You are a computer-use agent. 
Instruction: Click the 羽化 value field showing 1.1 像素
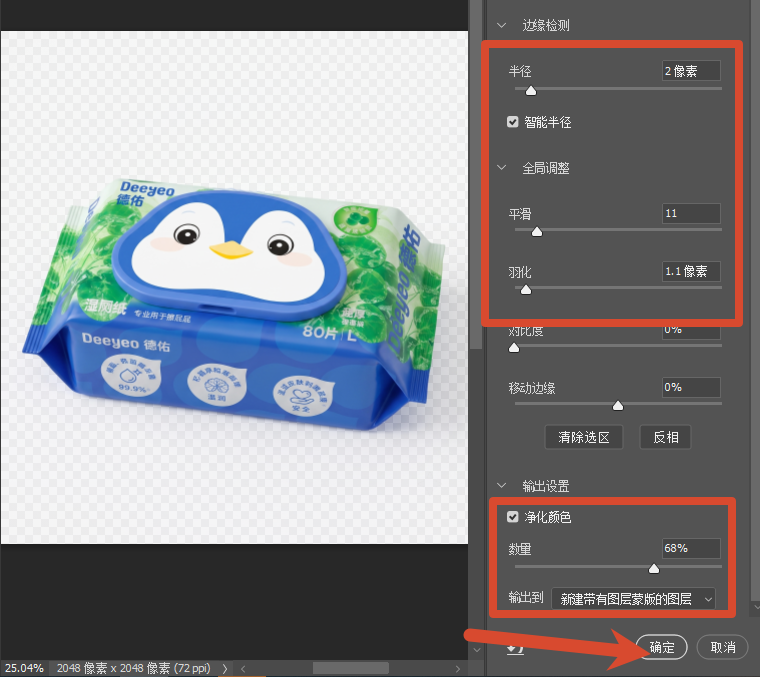tap(691, 271)
